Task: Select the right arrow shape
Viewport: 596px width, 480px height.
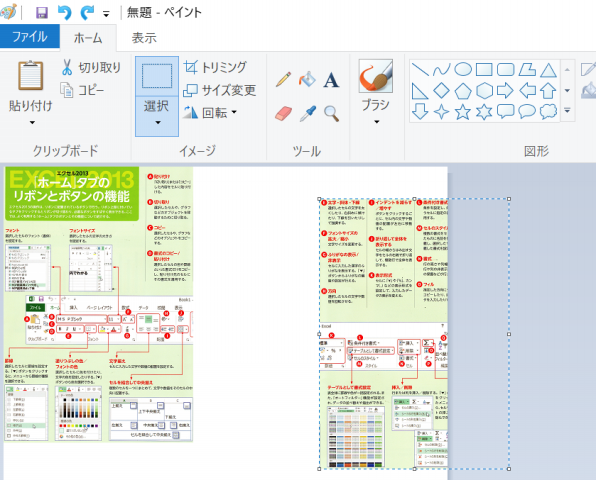Action: point(506,91)
